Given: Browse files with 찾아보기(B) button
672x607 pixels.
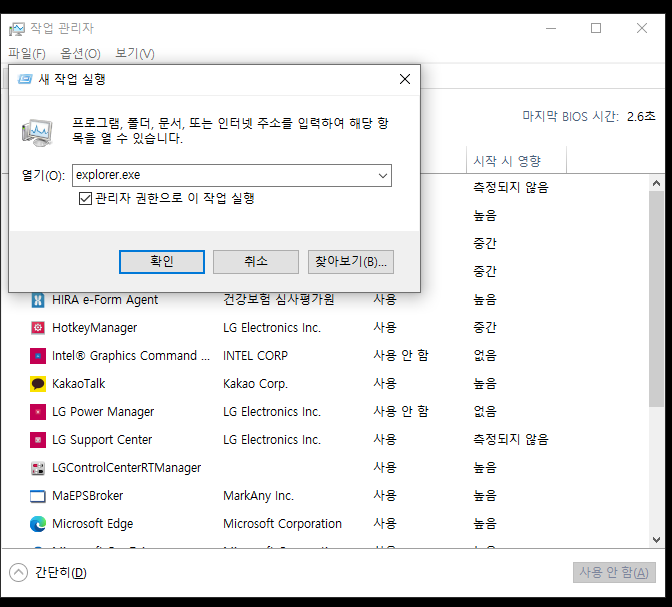Looking at the screenshot, I should [351, 261].
